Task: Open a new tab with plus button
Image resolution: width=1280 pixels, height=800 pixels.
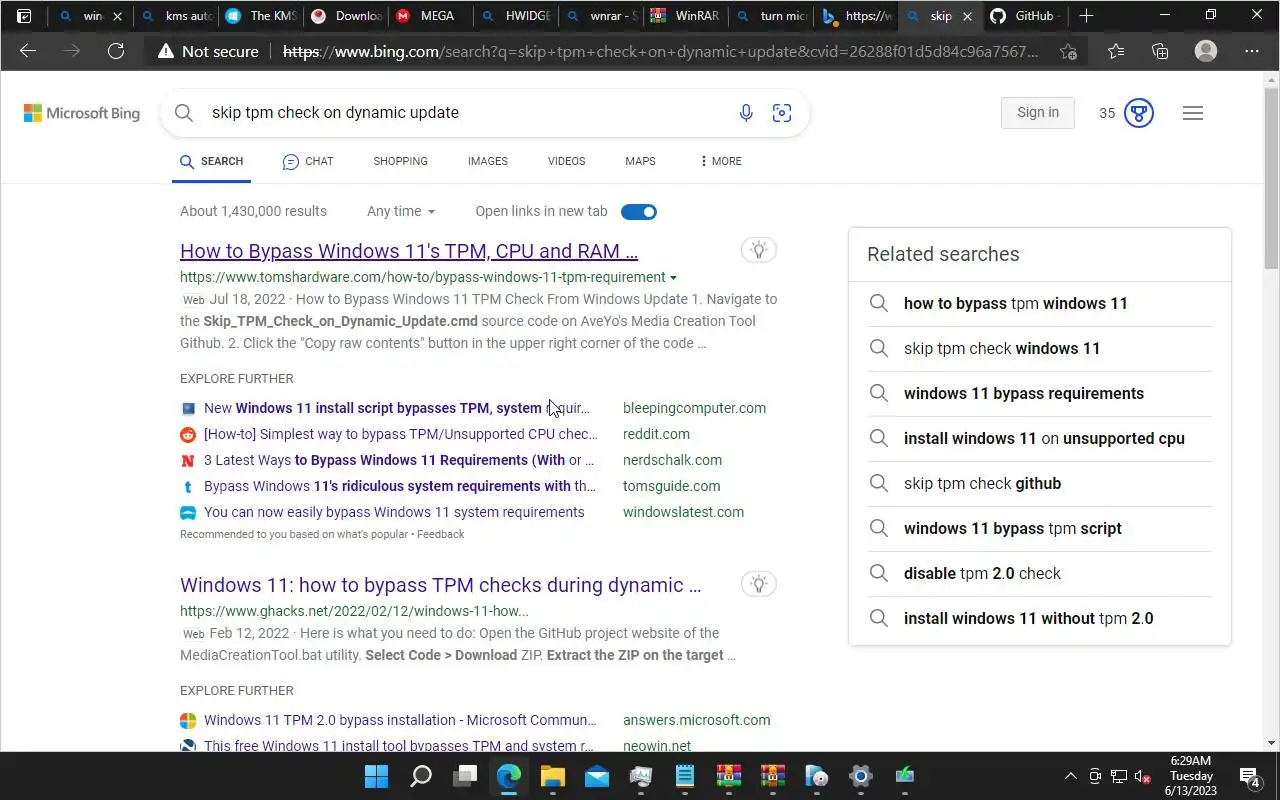Action: (x=1086, y=16)
